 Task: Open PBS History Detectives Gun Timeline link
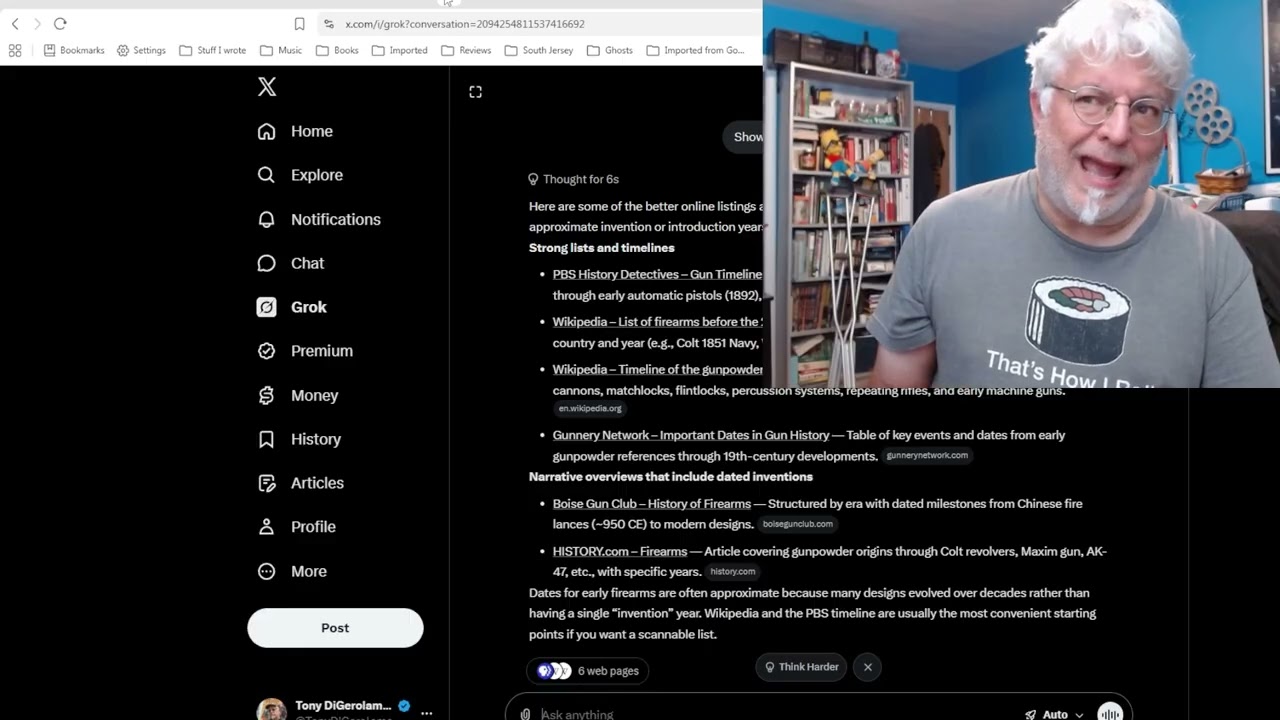point(657,274)
